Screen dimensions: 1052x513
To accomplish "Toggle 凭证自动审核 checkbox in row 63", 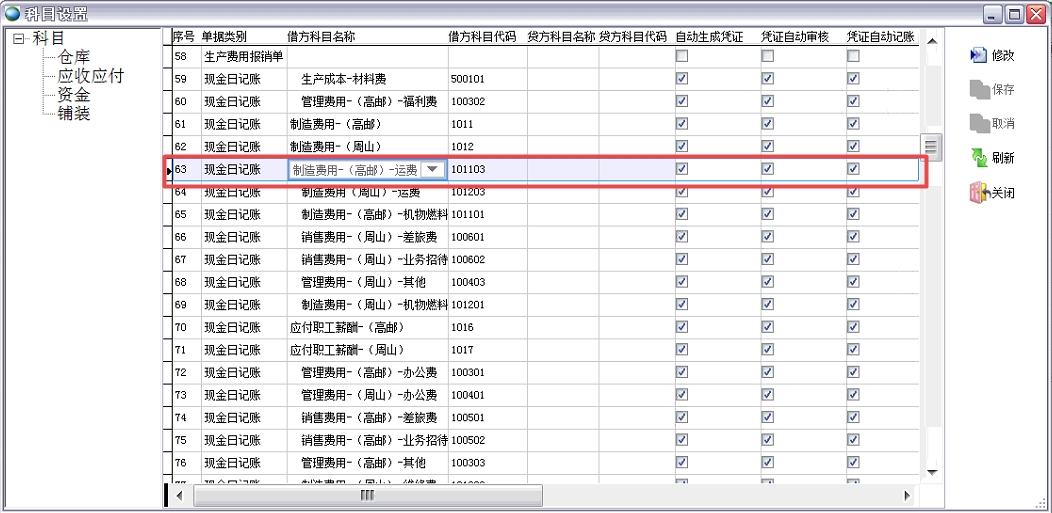I will (x=767, y=170).
